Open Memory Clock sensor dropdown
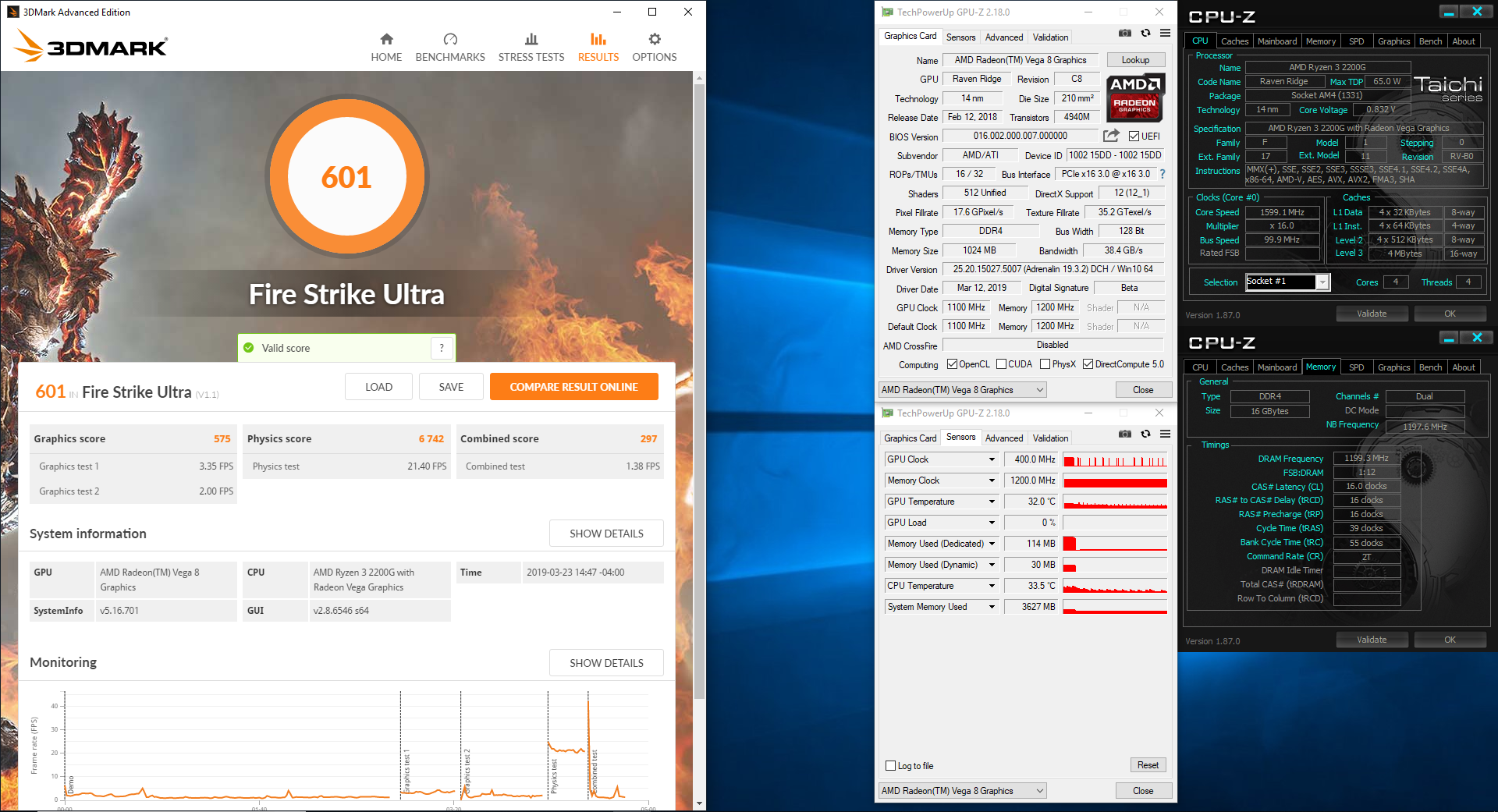The width and height of the screenshot is (1498, 812). 992,480
